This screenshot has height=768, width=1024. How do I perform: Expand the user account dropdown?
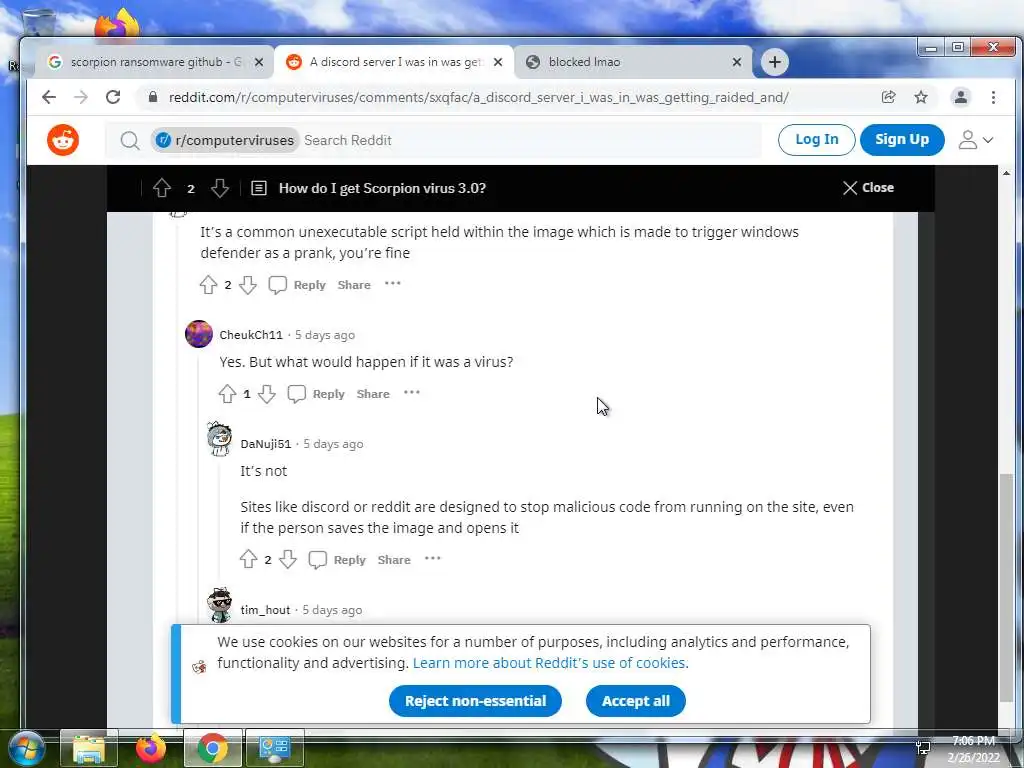976,140
